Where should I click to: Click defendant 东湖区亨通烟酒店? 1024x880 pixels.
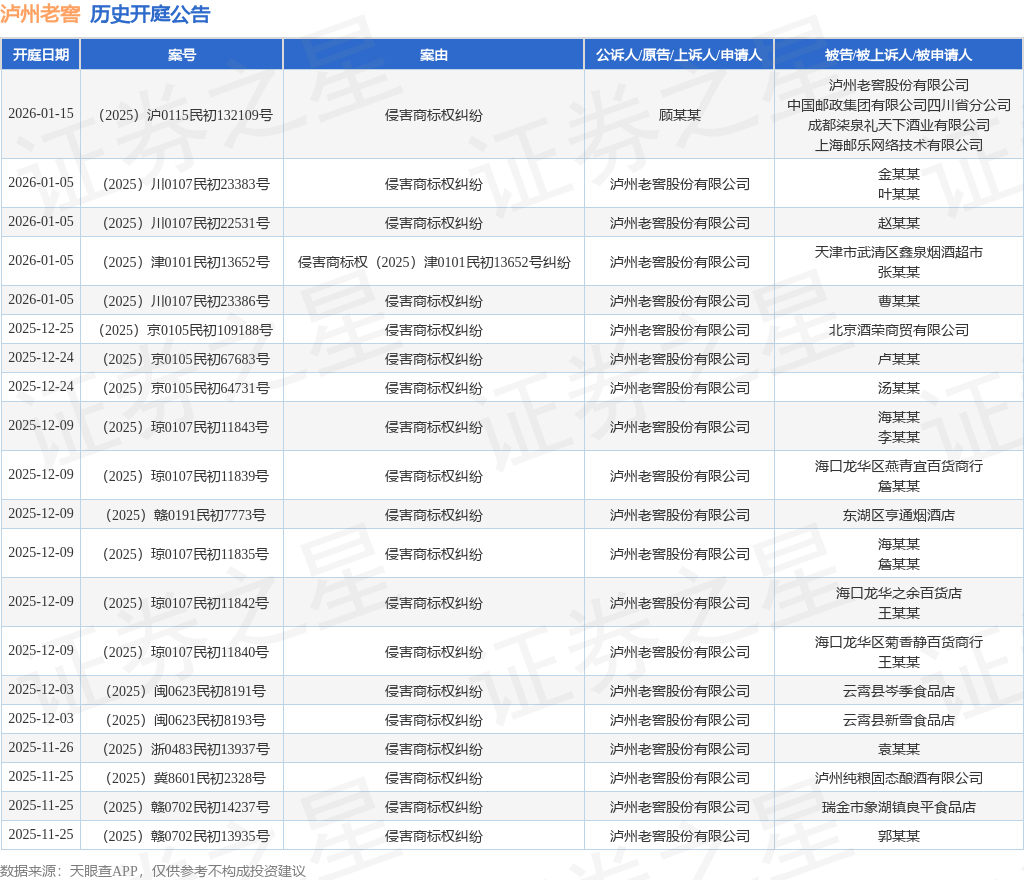click(x=899, y=515)
